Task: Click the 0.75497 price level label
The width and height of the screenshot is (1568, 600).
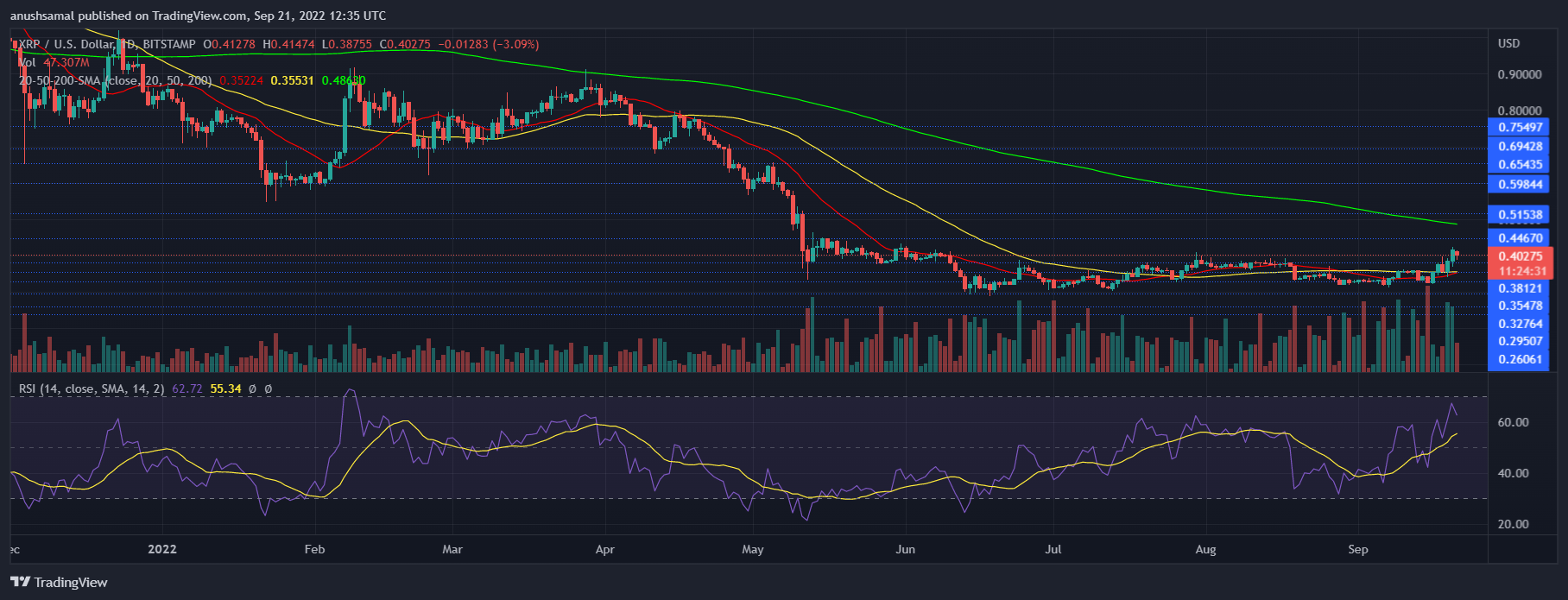Action: [1519, 127]
